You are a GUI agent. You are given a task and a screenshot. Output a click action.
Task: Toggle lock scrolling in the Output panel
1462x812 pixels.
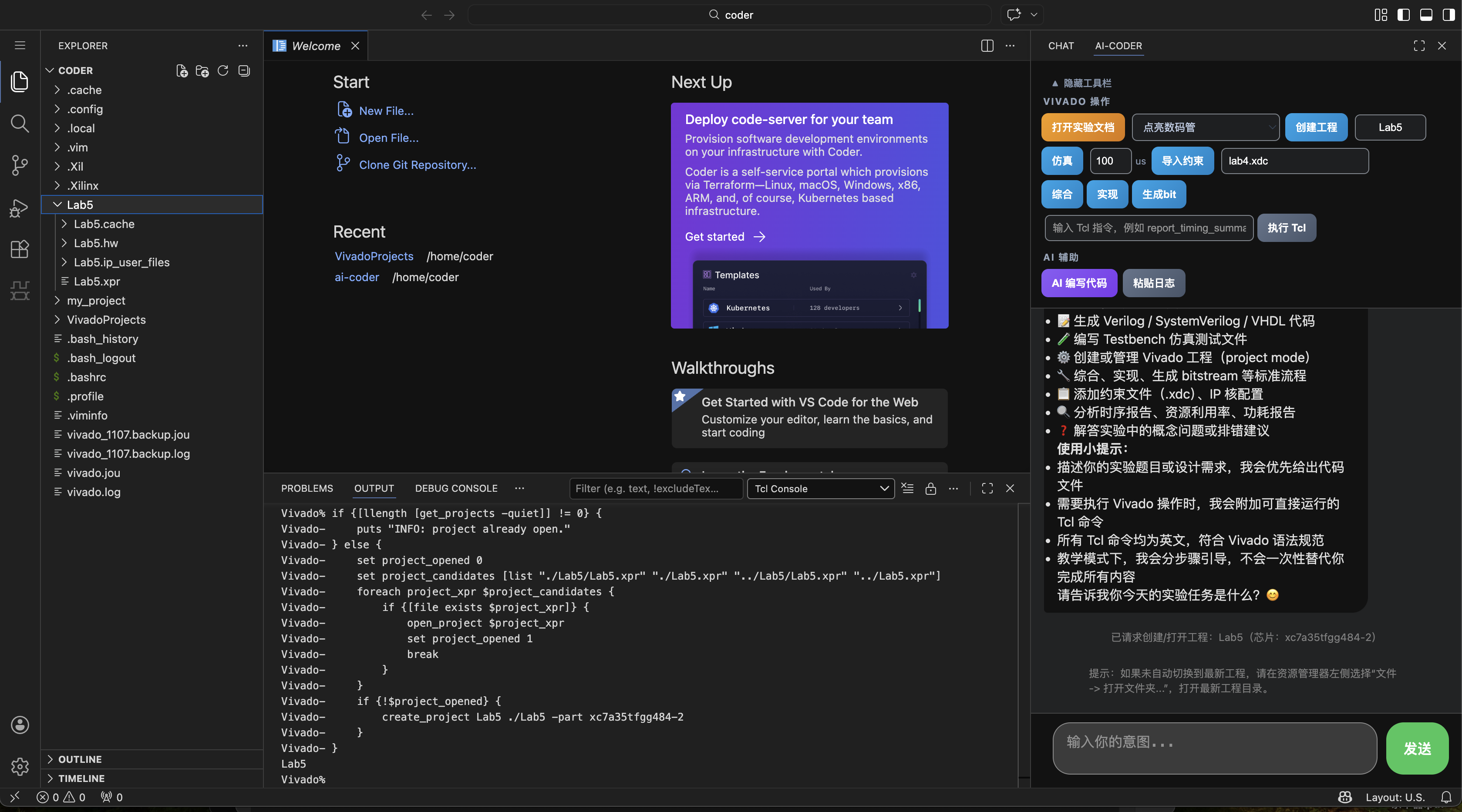coord(931,488)
